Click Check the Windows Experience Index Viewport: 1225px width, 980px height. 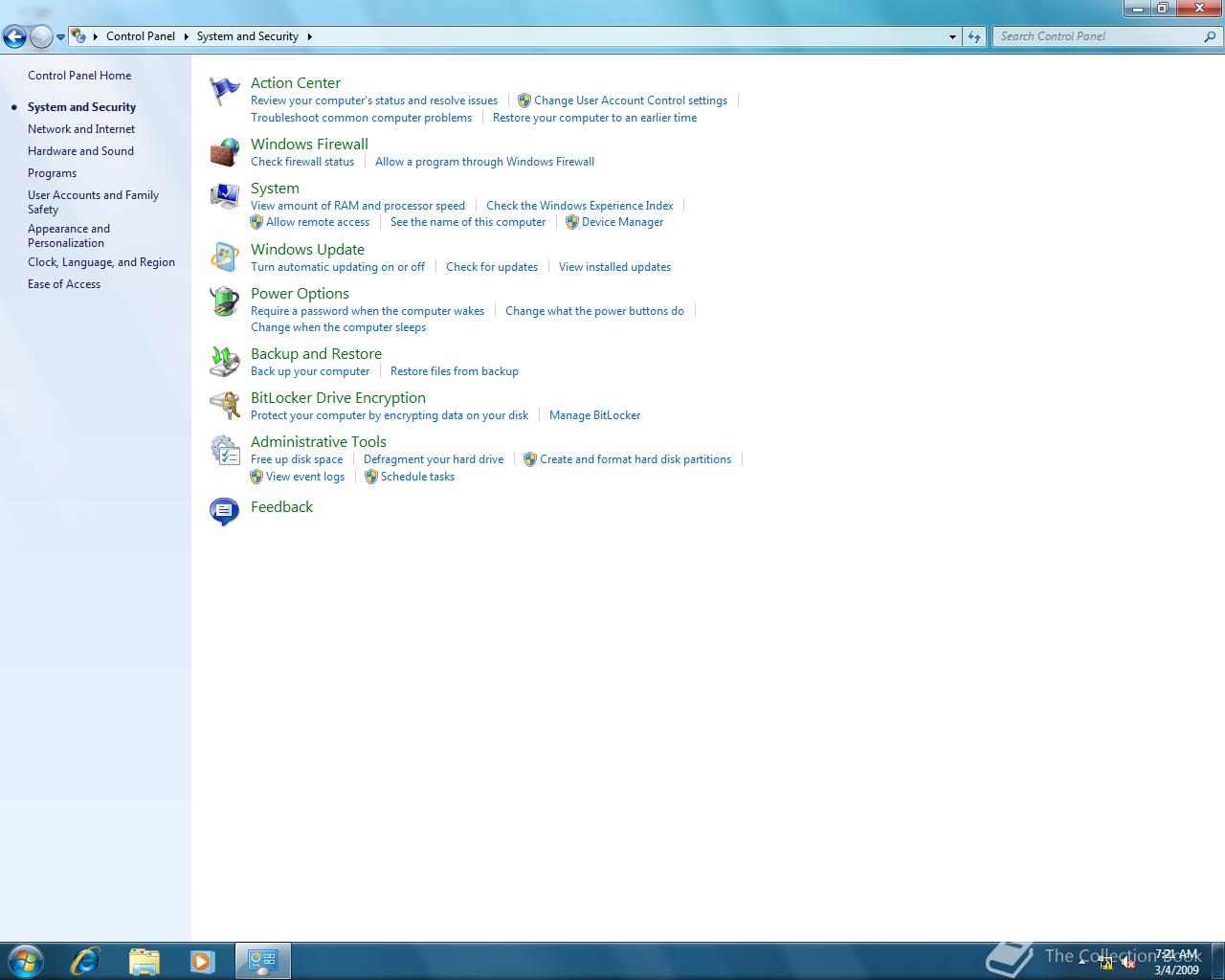click(580, 206)
